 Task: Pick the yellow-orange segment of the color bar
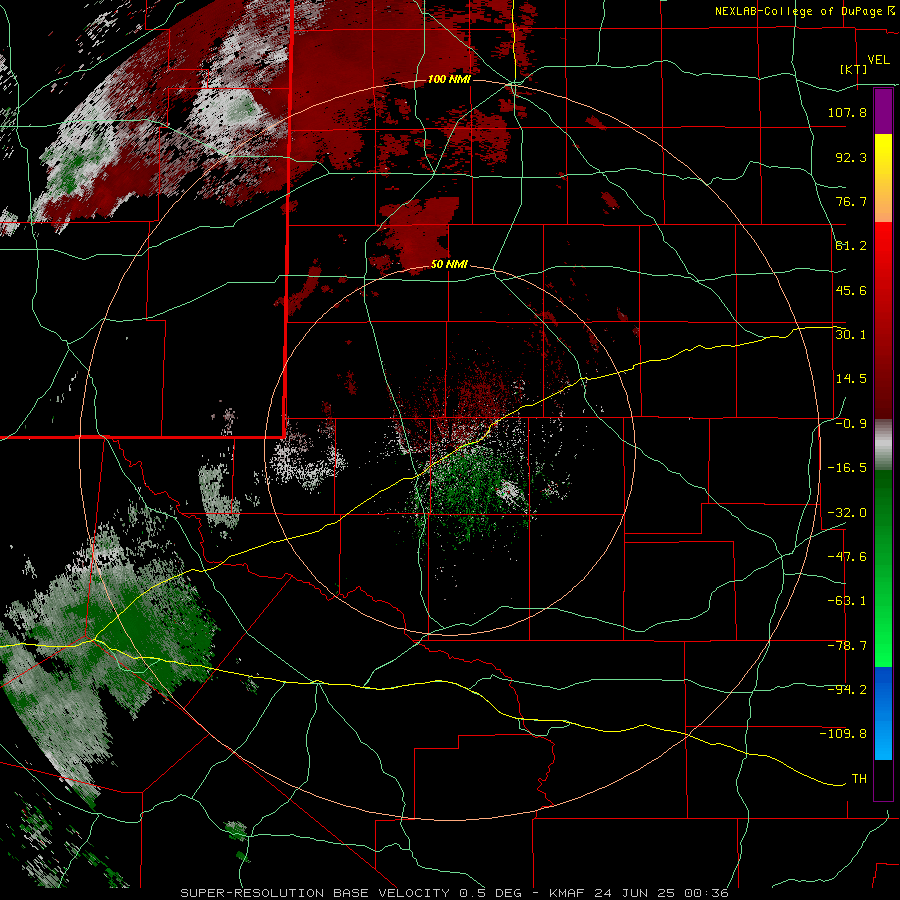click(883, 178)
